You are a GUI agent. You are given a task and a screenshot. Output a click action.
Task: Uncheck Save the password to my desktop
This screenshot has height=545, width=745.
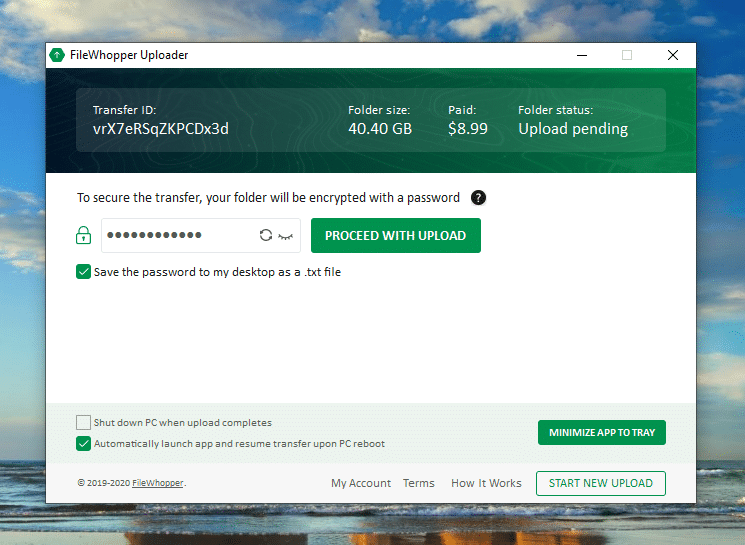point(83,272)
